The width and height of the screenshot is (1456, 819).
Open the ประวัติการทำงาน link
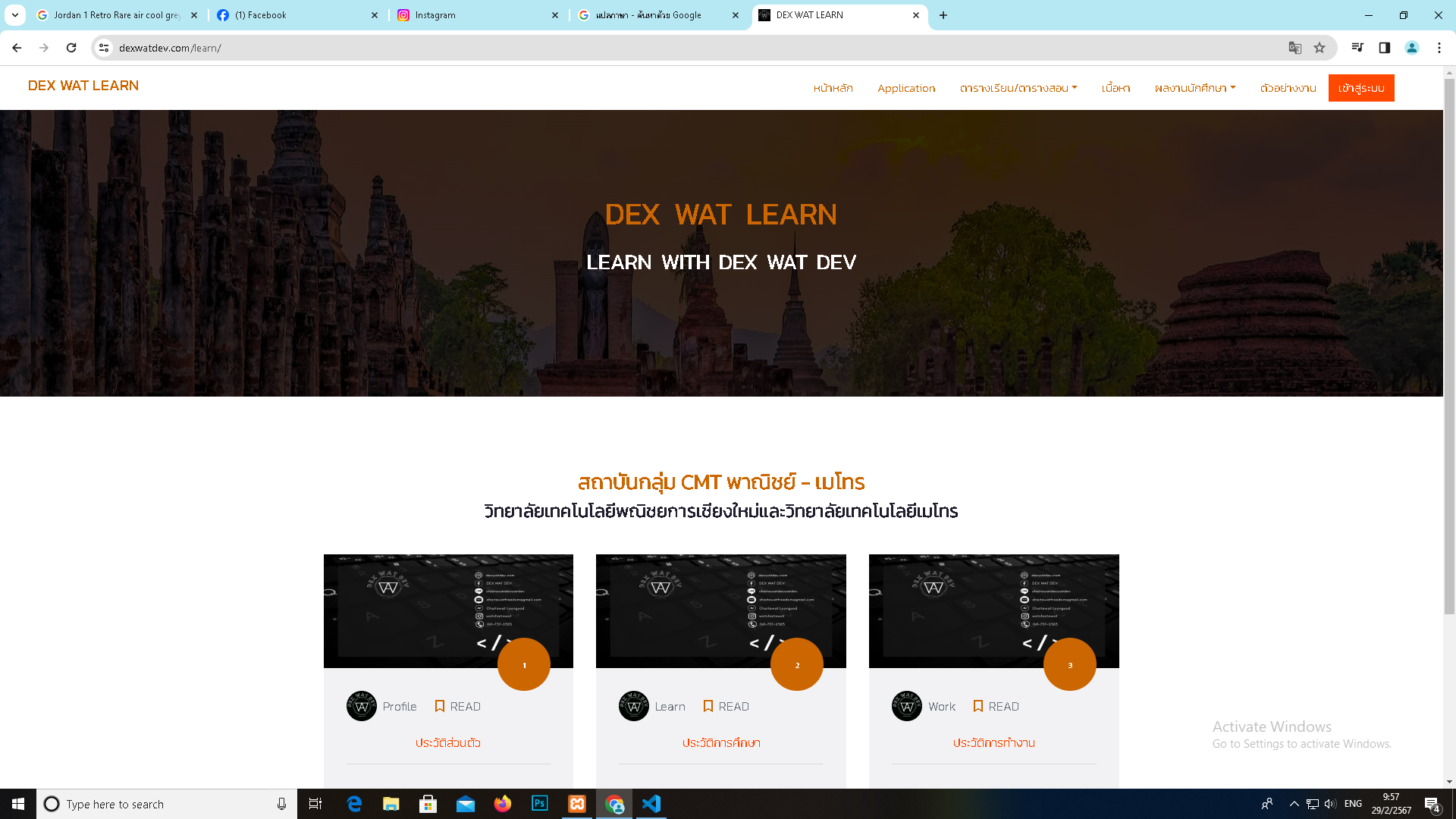[993, 743]
